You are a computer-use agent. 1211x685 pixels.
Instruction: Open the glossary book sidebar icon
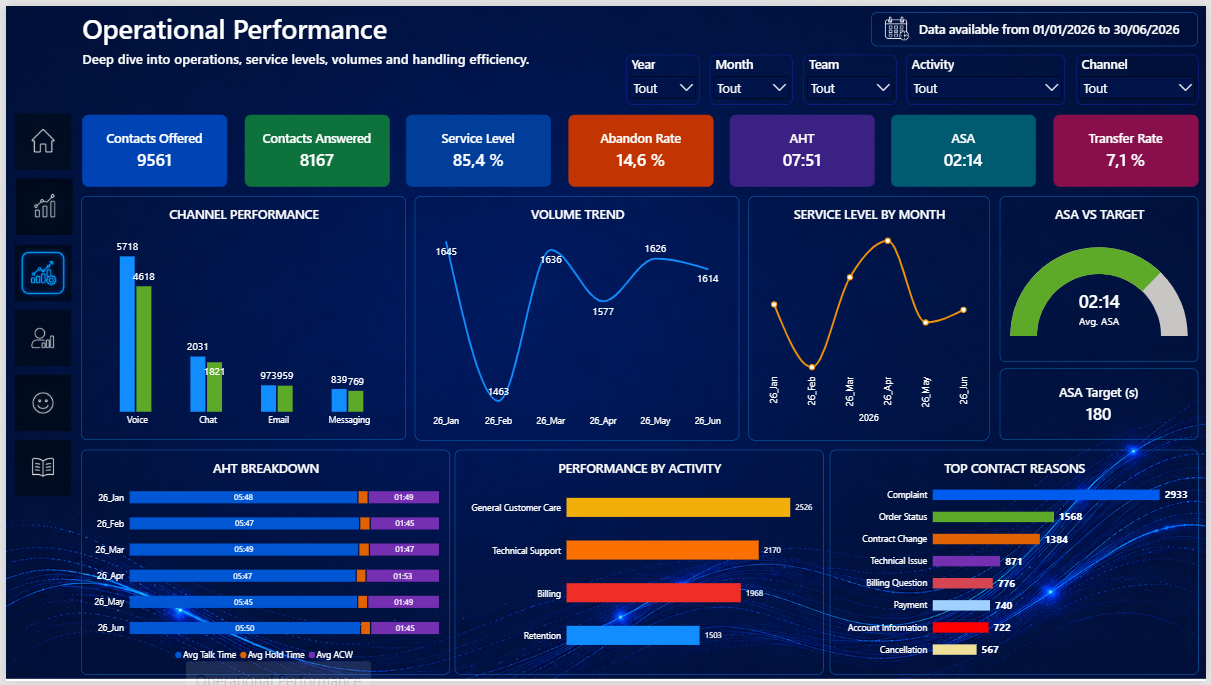click(x=43, y=467)
